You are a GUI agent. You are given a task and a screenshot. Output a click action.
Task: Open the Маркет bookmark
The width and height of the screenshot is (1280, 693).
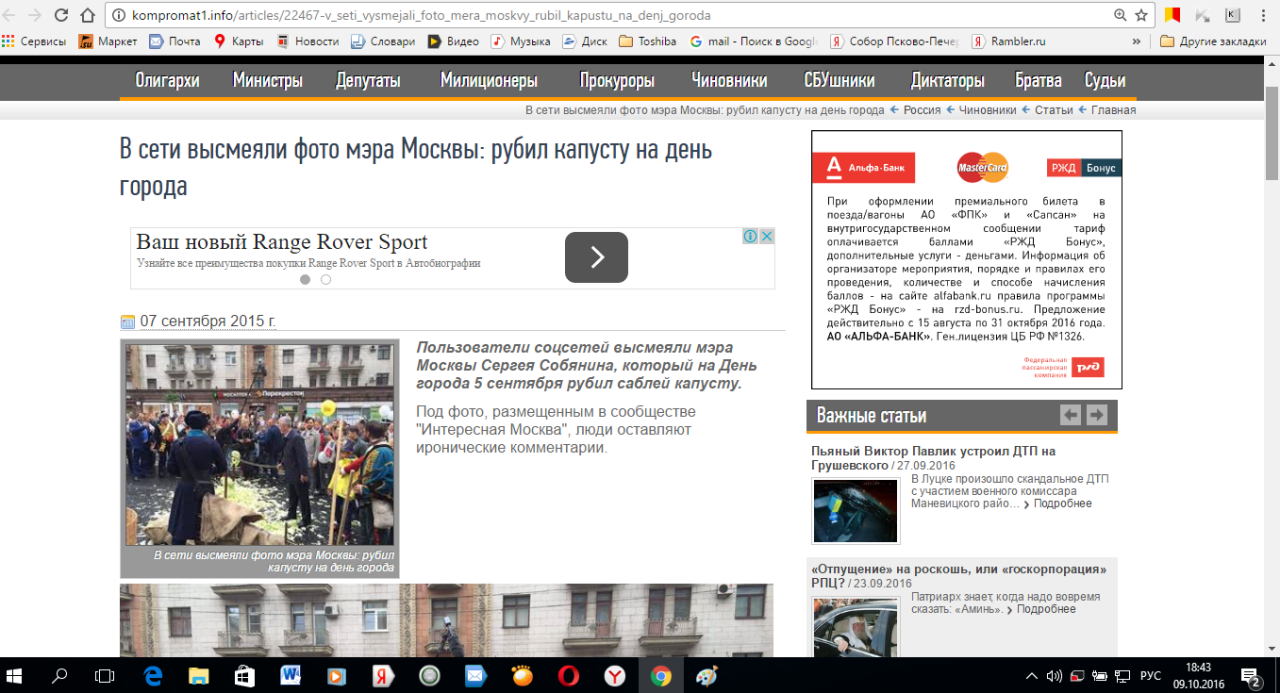(108, 41)
